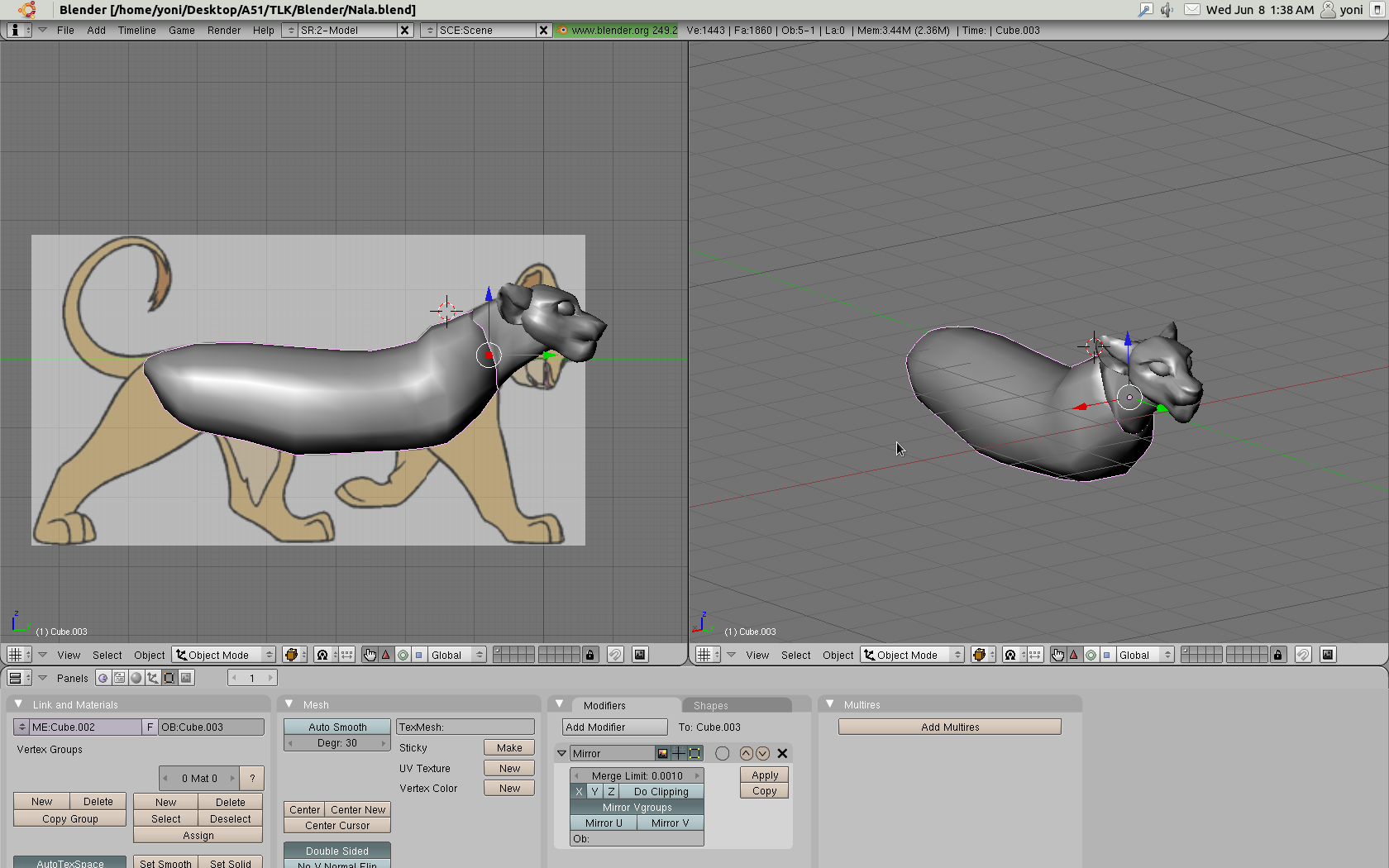Delete the Mirror modifier with X icon
The width and height of the screenshot is (1389, 868).
click(782, 753)
